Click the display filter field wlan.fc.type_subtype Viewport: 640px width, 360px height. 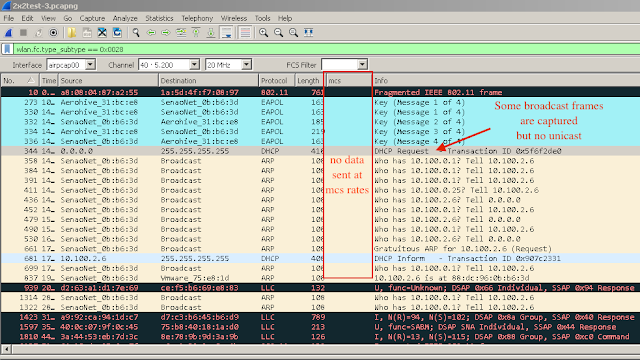(327, 49)
